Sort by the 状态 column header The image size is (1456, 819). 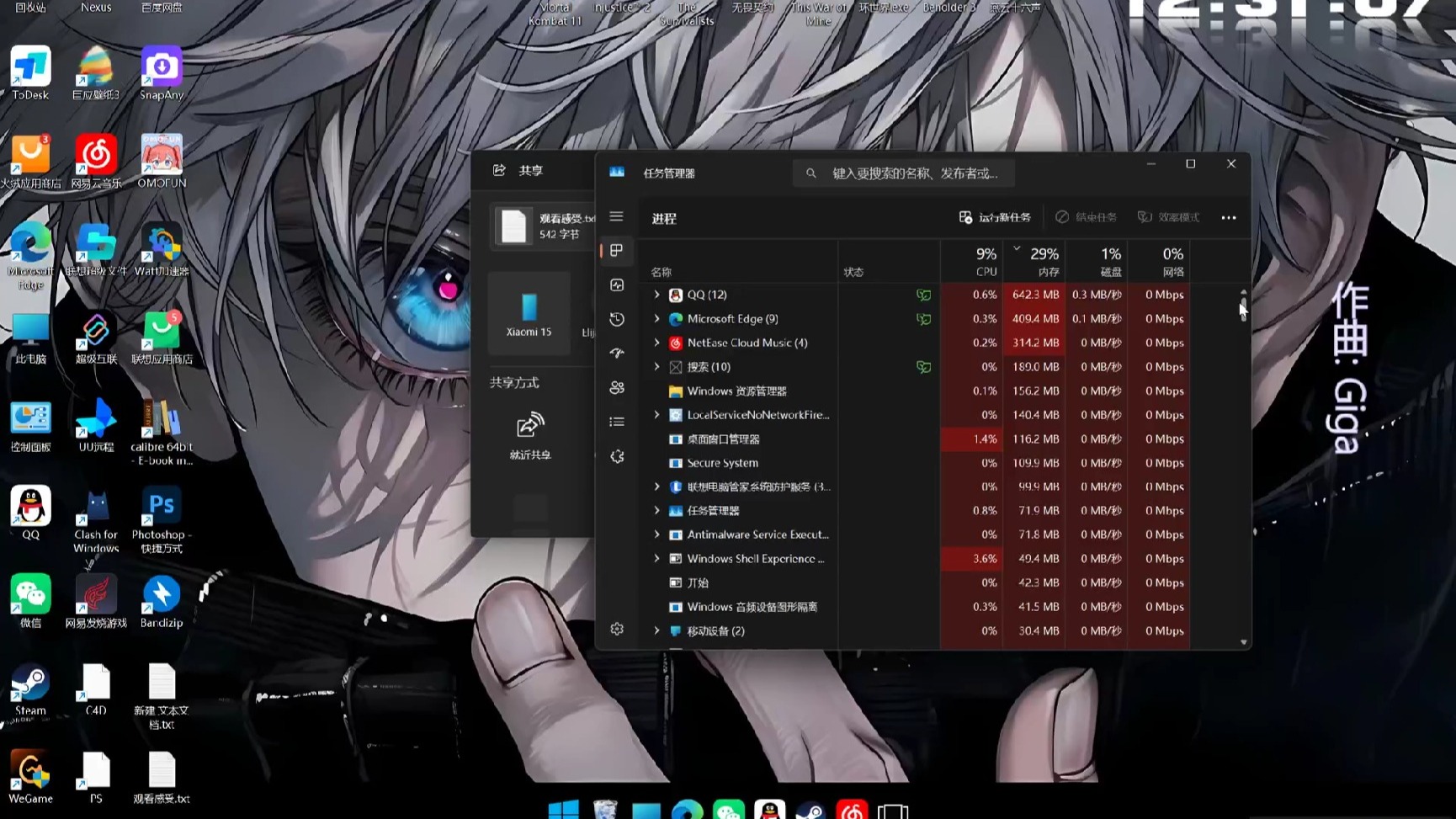click(889, 262)
